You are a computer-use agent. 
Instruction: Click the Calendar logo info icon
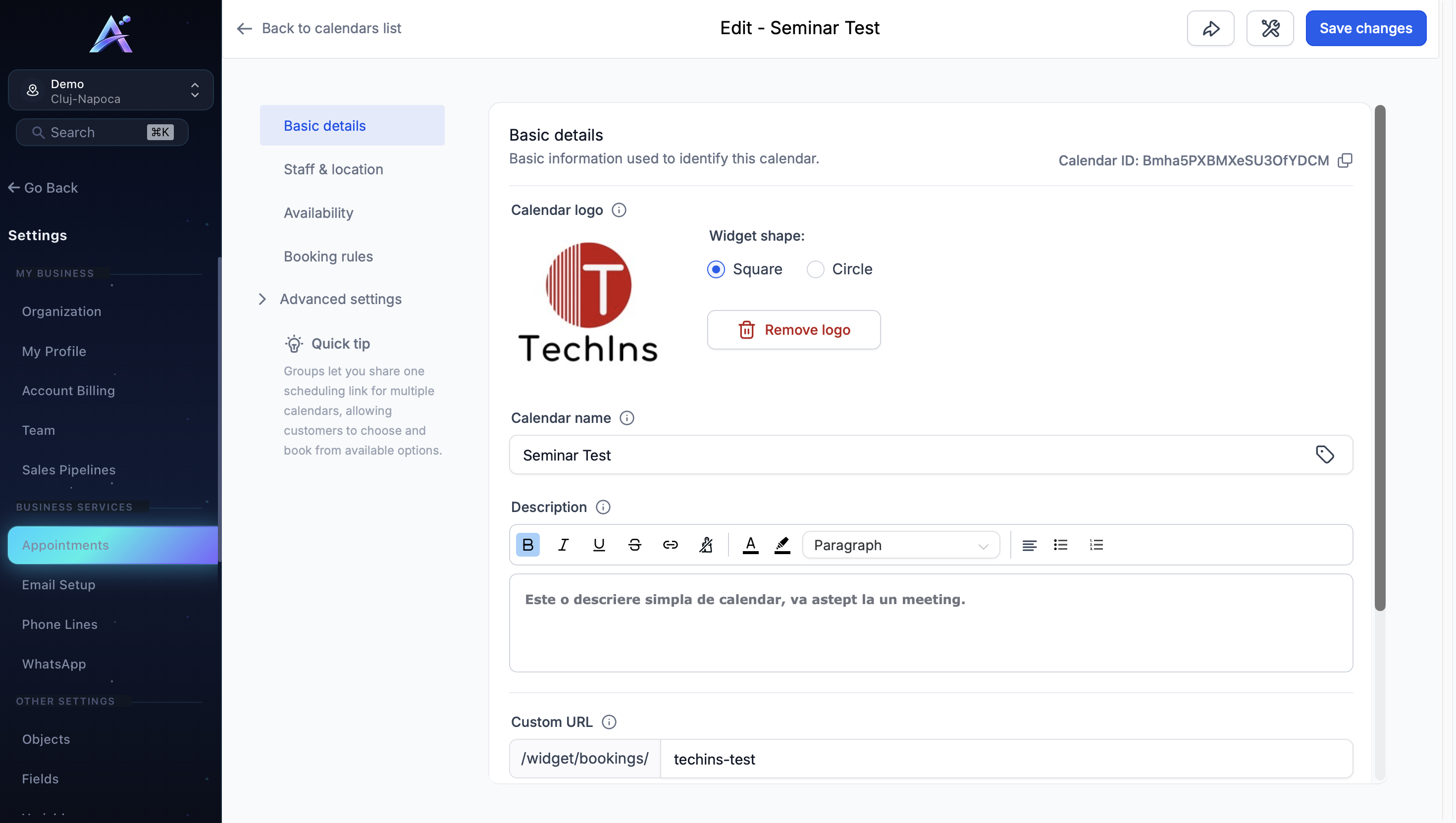pos(619,210)
